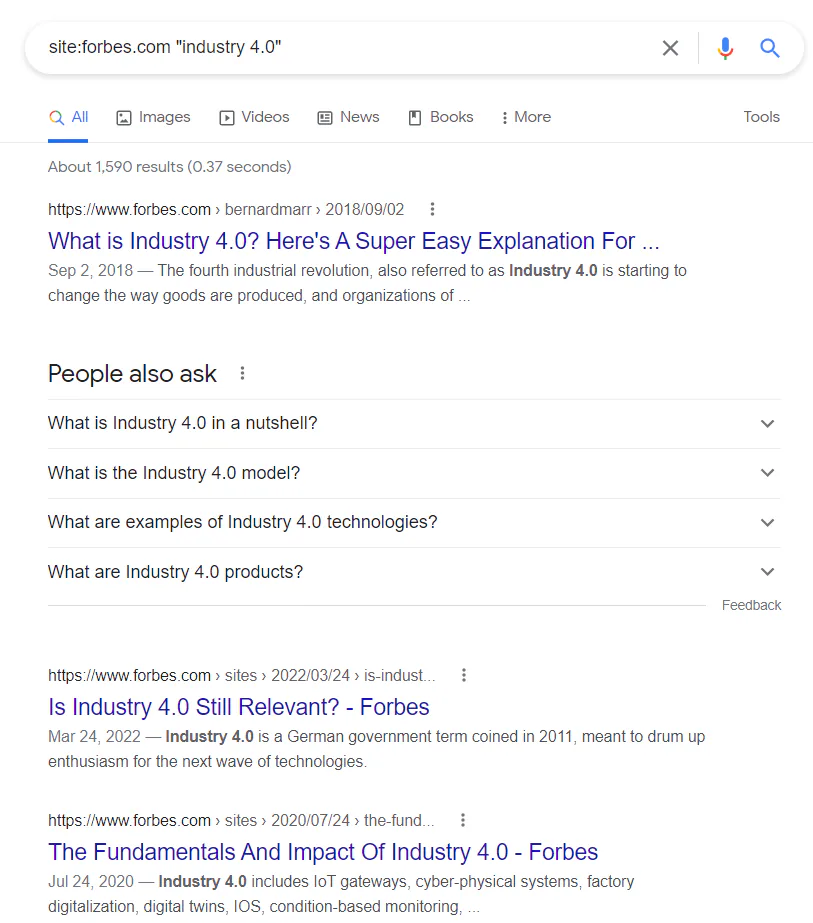Viewport: 813px width, 923px height.
Task: Open options dots beside People also ask
Action: [242, 373]
